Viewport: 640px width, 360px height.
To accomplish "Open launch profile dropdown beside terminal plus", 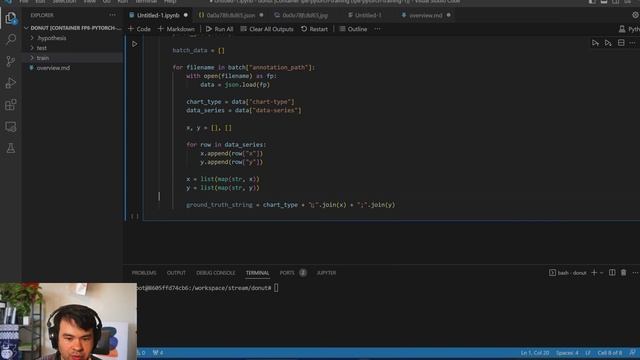I will (x=602, y=272).
